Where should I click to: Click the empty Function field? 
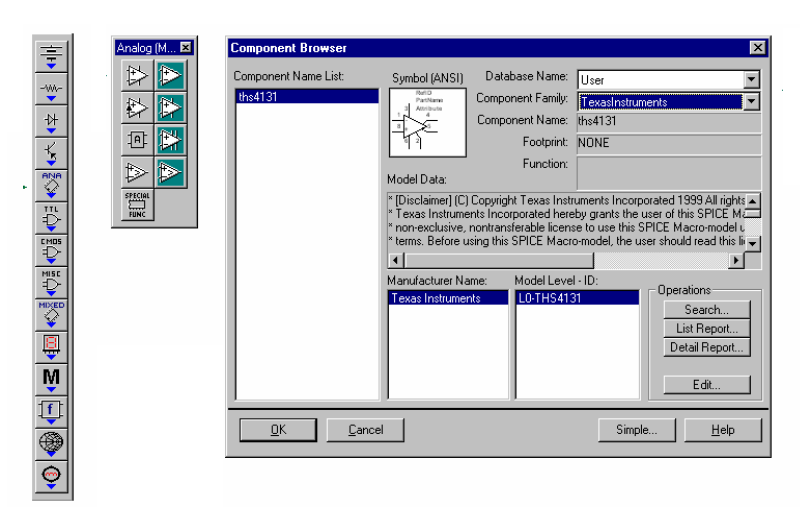(x=669, y=173)
